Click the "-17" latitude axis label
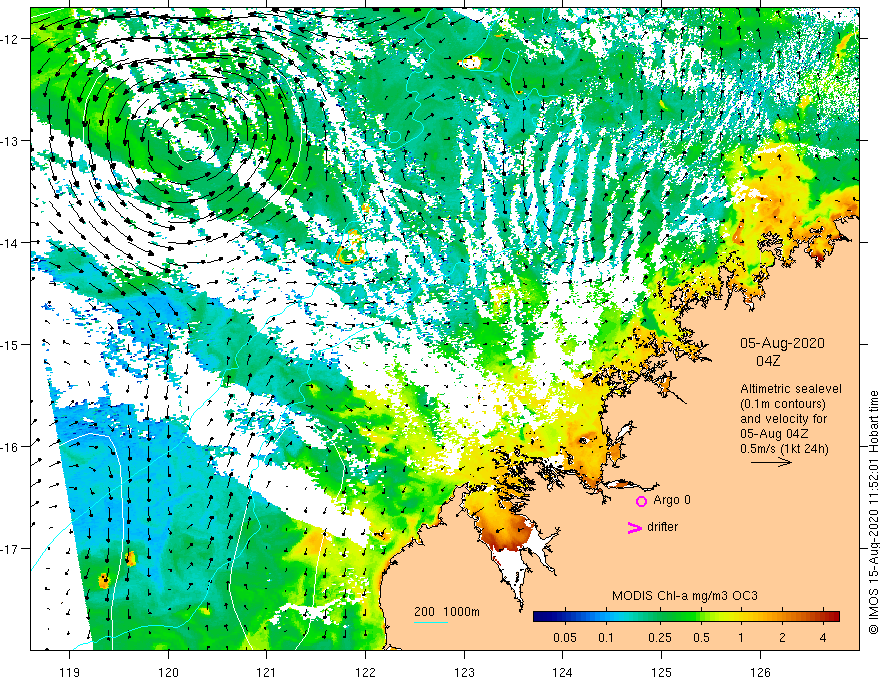Screen dimensions: 880x680 pyautogui.click(x=10, y=549)
